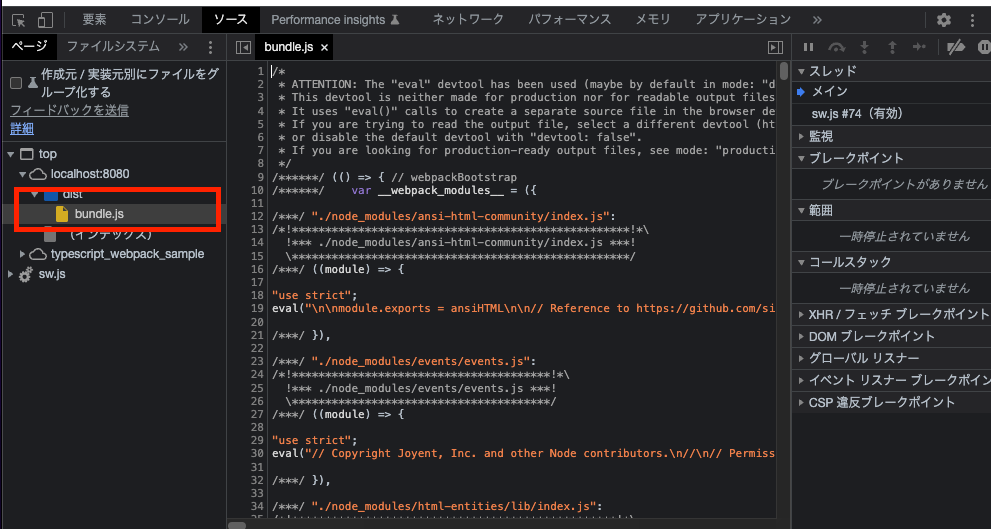The width and height of the screenshot is (991, 529).
Task: Switch to the メモリ tab
Action: [x=653, y=20]
